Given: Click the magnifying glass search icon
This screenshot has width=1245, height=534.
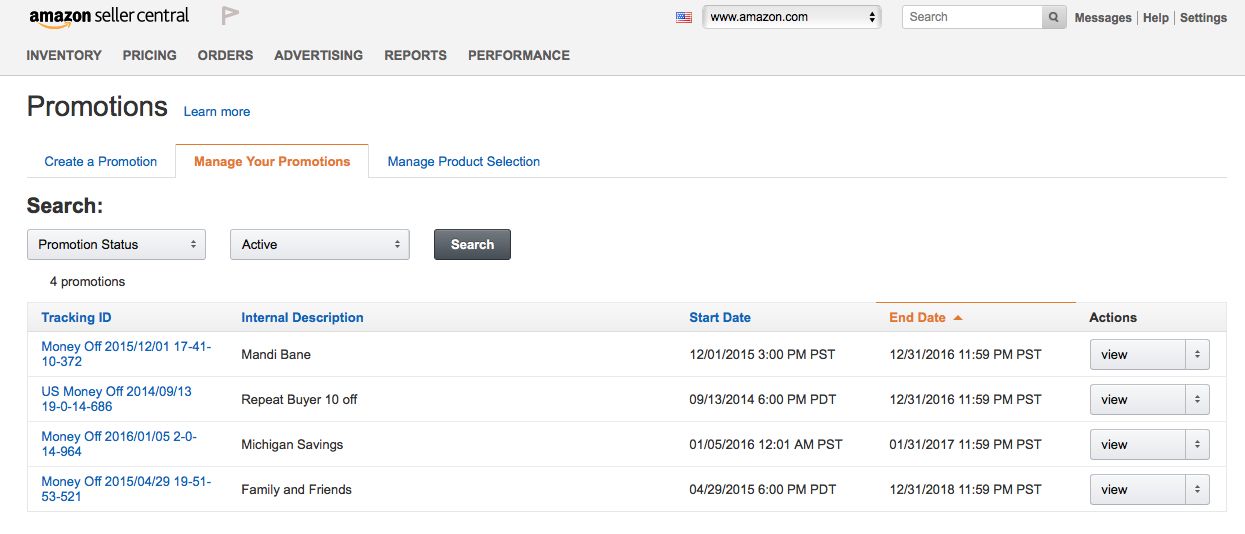Looking at the screenshot, I should (1054, 17).
